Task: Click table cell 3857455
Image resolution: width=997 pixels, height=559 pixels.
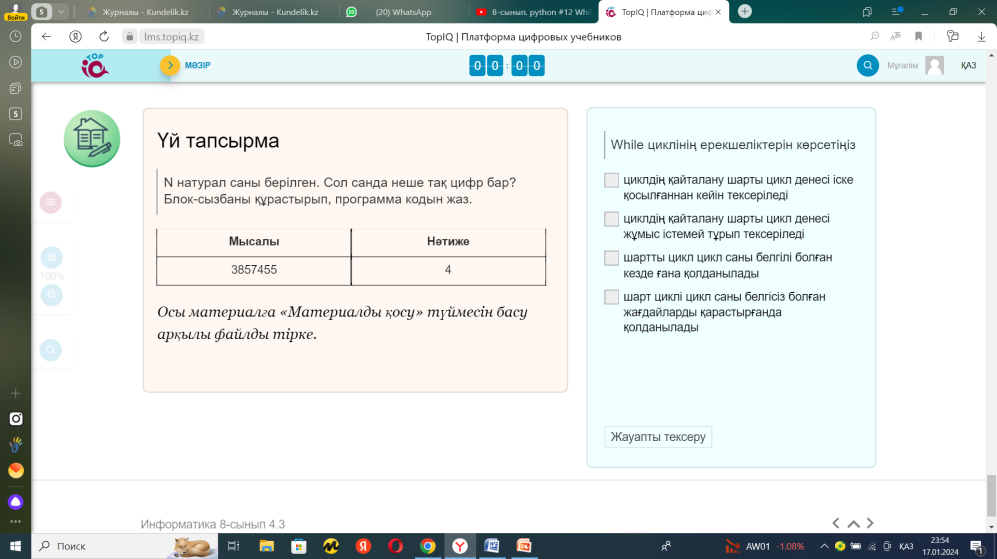Action: coord(254,270)
